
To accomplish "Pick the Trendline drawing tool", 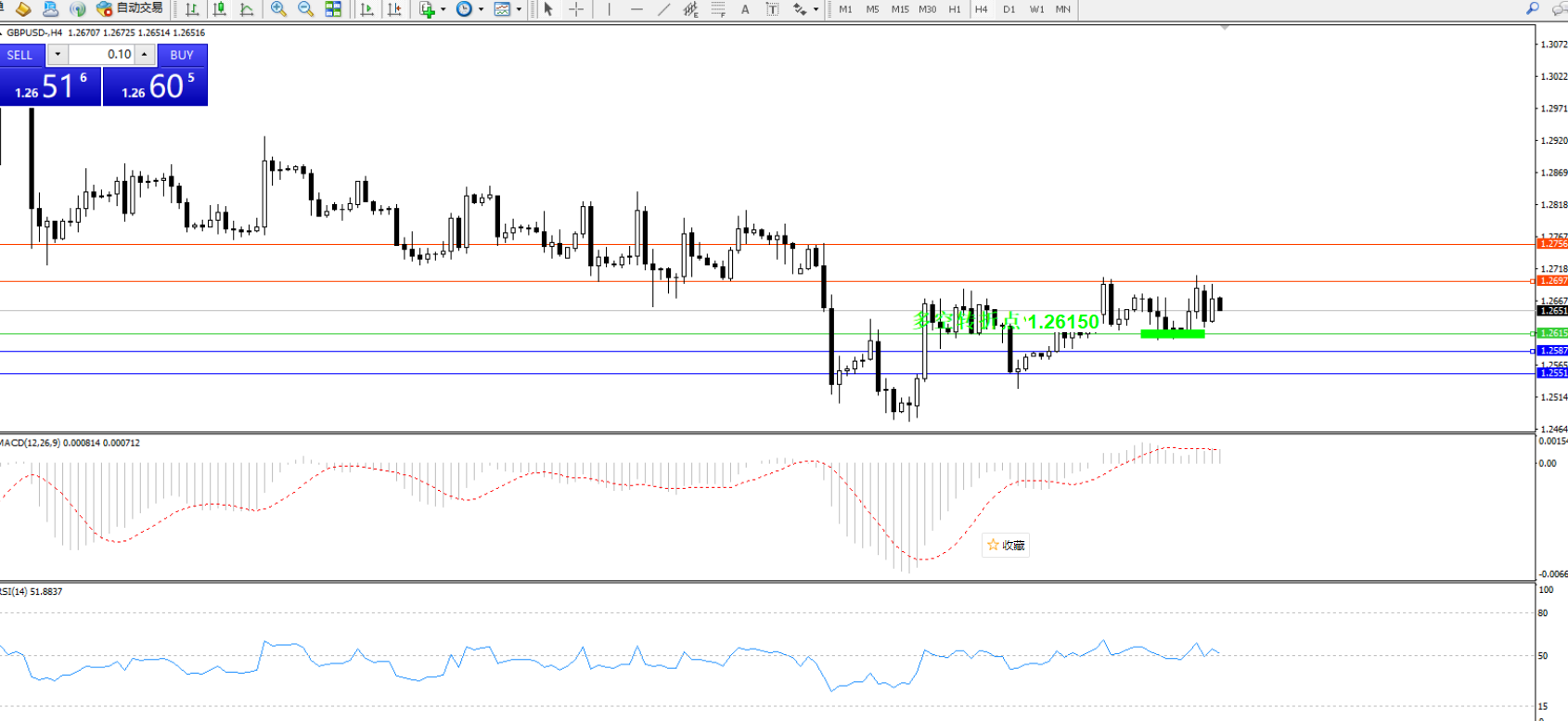I will [x=663, y=9].
